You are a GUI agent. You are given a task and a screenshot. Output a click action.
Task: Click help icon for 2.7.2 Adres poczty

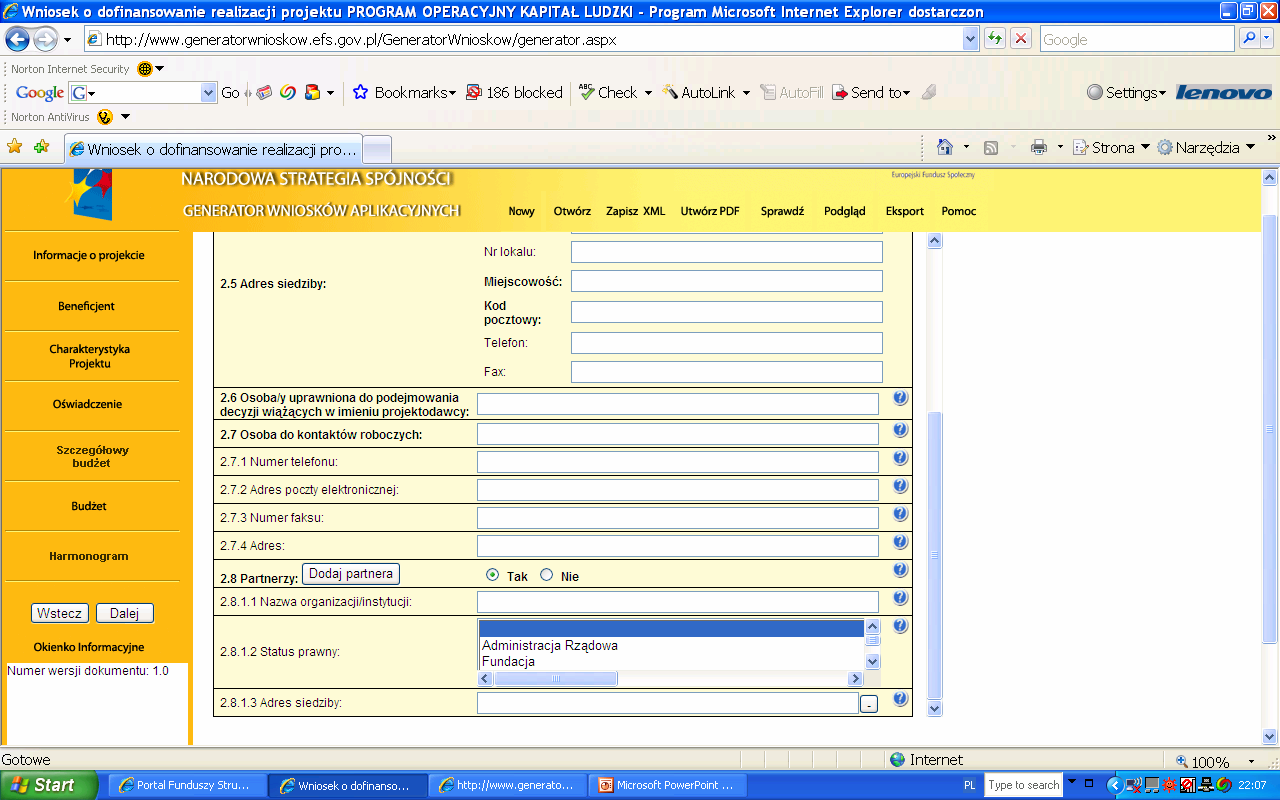tap(900, 486)
